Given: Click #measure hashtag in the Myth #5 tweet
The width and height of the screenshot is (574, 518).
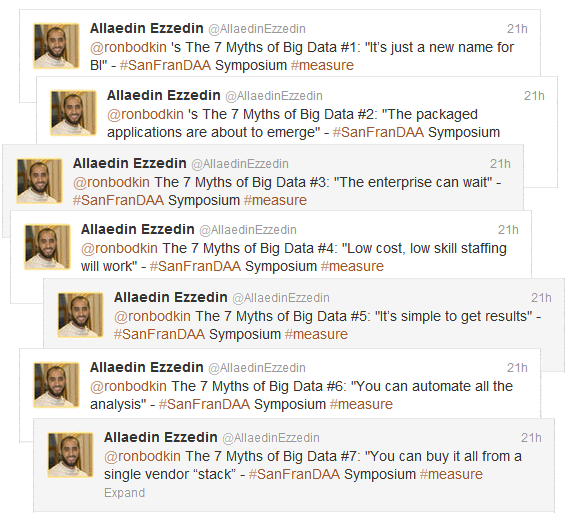Looking at the screenshot, I should tap(316, 334).
